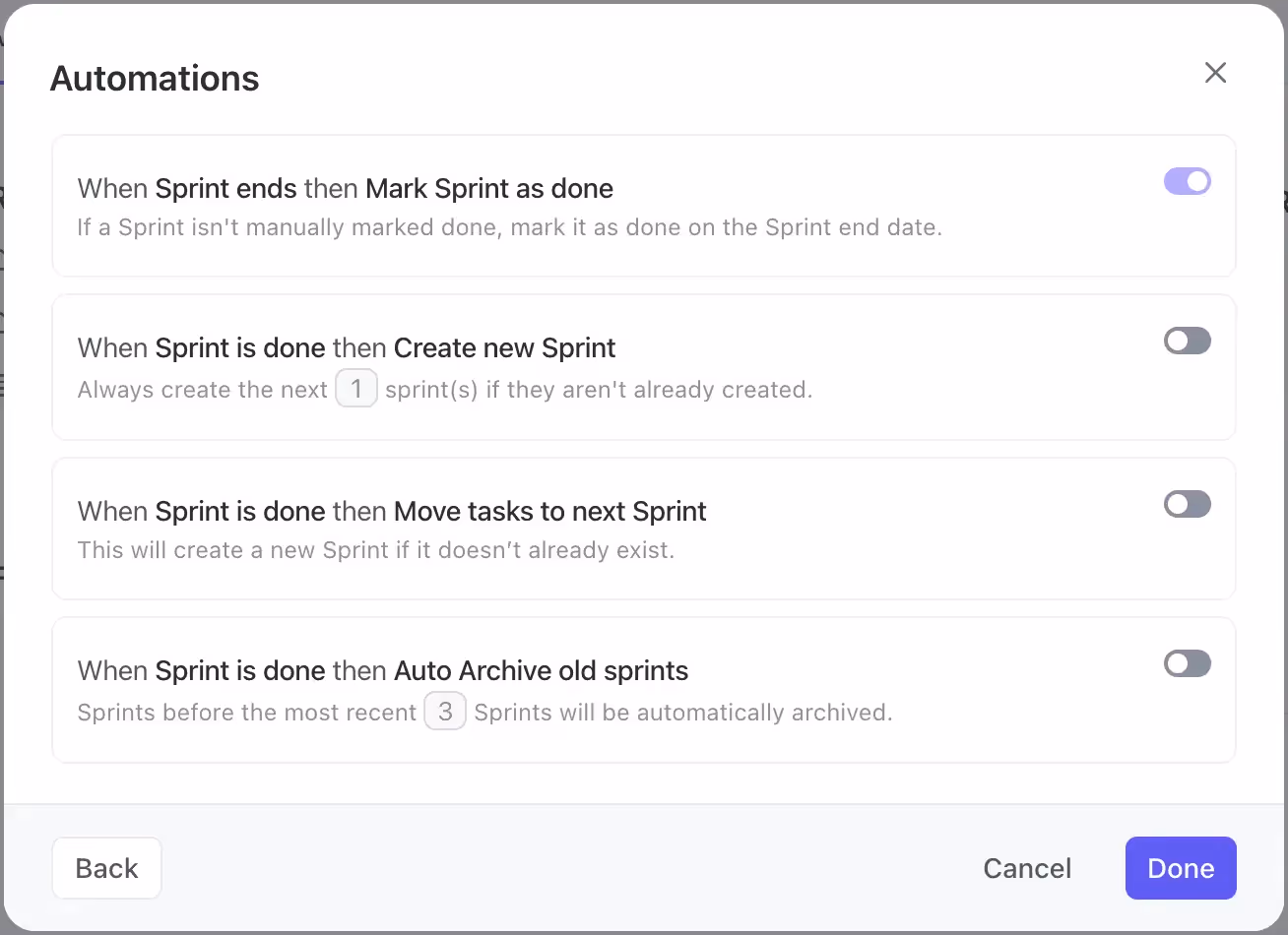
Task: Turn on Move tasks to next Sprint
Action: coord(1187,504)
